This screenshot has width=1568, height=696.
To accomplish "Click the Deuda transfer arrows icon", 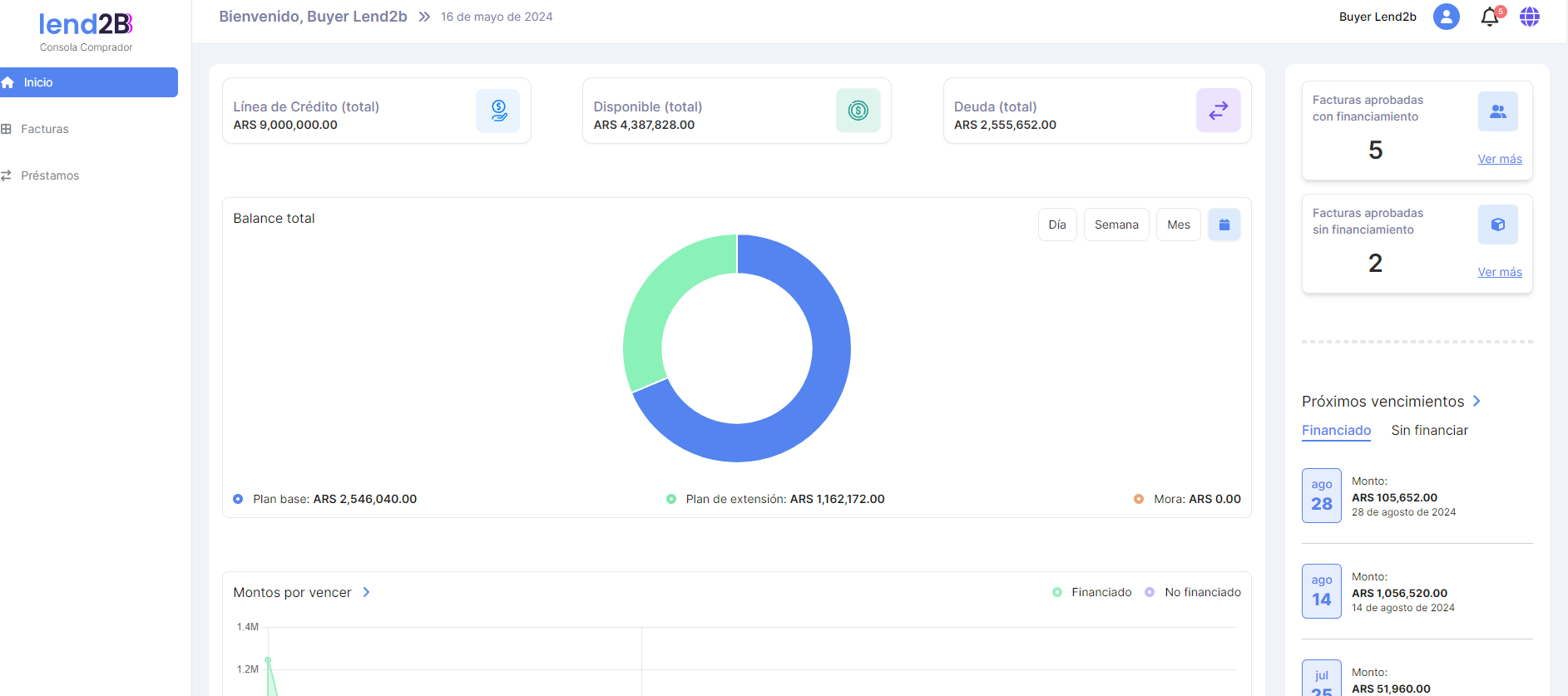I will [1218, 111].
